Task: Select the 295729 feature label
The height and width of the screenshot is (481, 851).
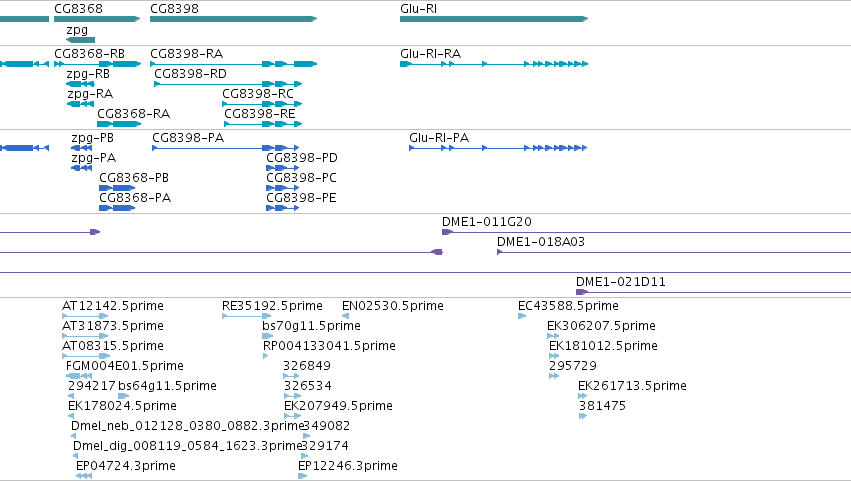Action: click(x=573, y=366)
